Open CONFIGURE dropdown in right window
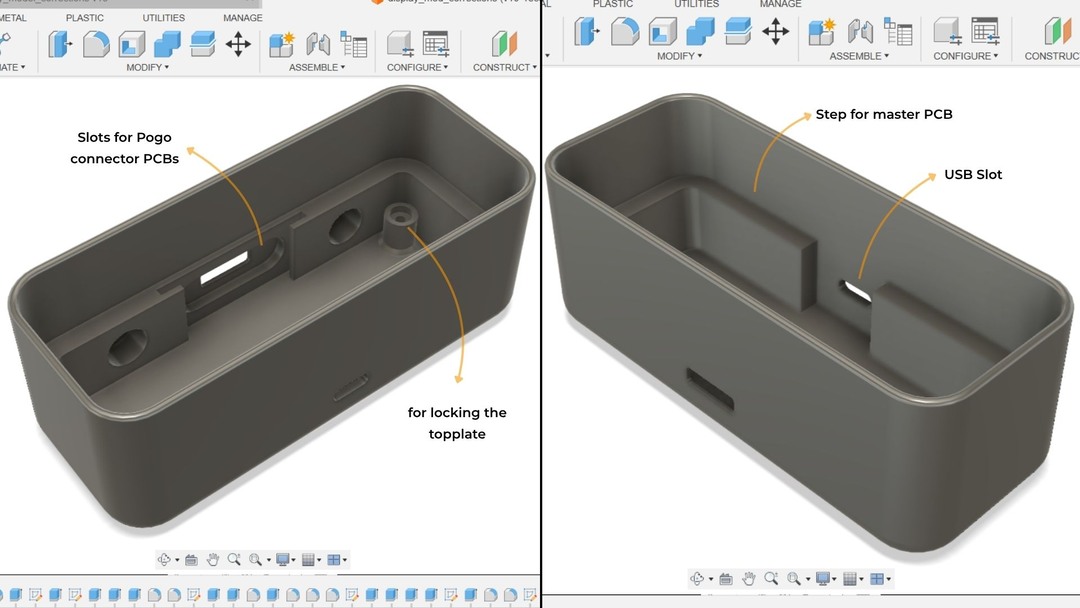Viewport: 1080px width, 608px height. (x=966, y=56)
